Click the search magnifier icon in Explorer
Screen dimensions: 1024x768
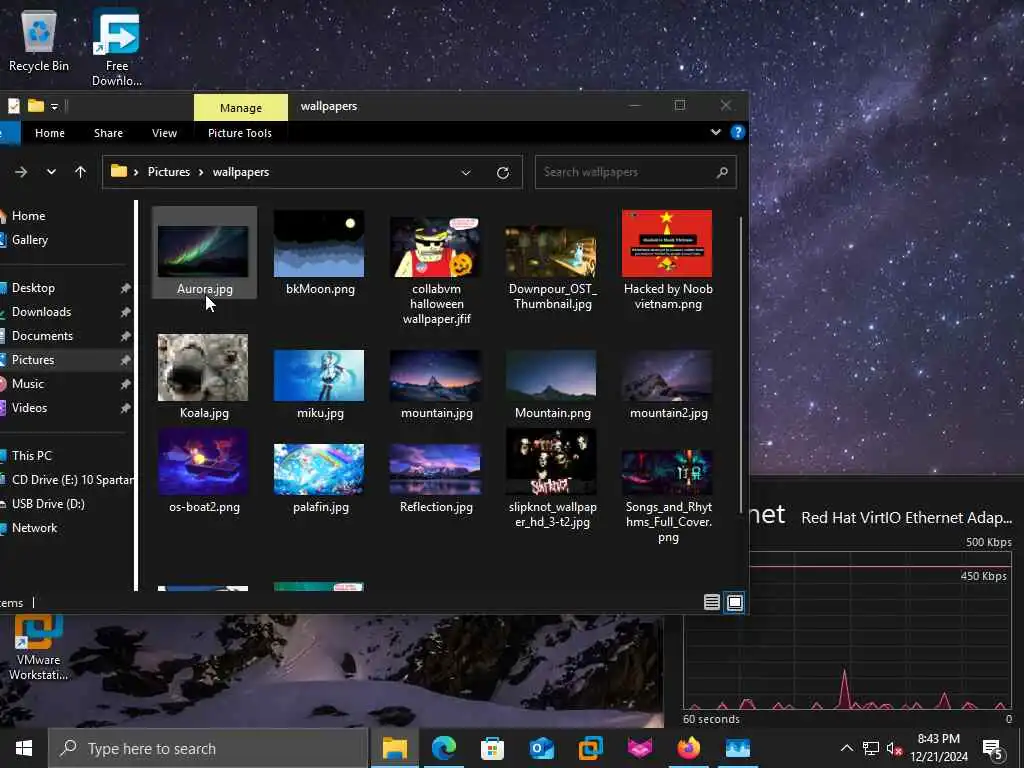pos(722,172)
